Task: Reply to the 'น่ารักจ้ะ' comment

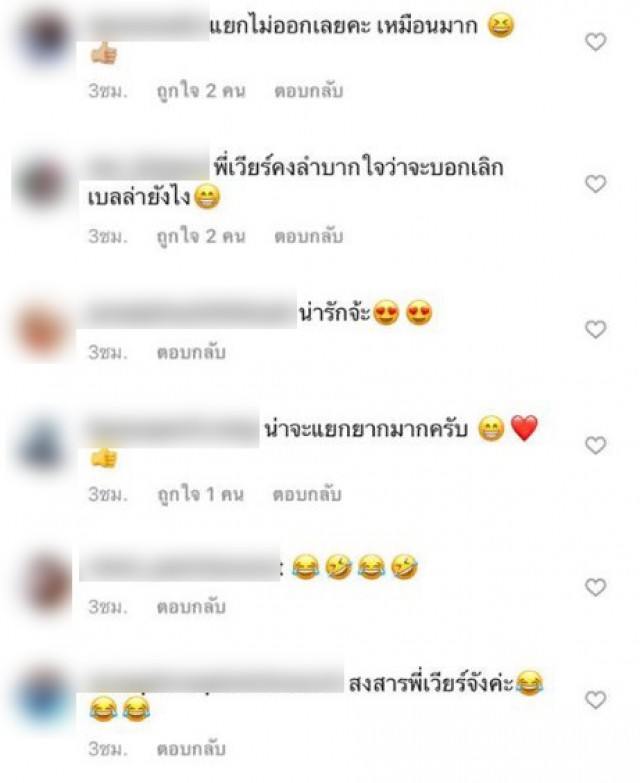Action: tap(191, 352)
